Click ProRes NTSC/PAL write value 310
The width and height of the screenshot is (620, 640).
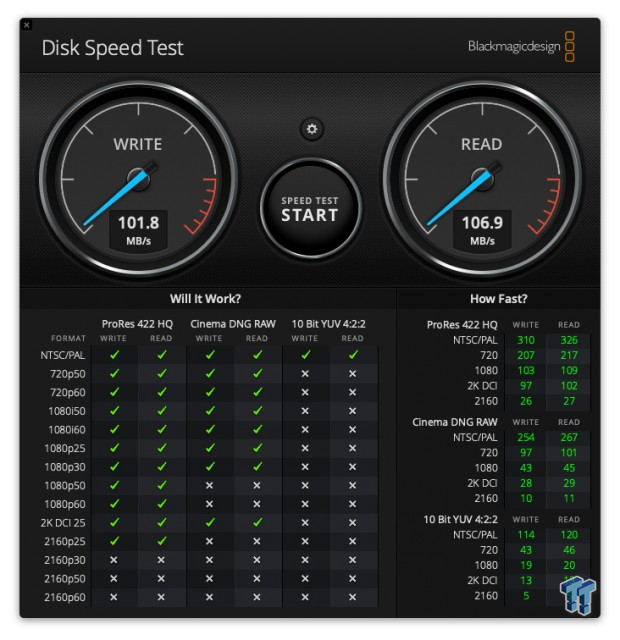(526, 340)
